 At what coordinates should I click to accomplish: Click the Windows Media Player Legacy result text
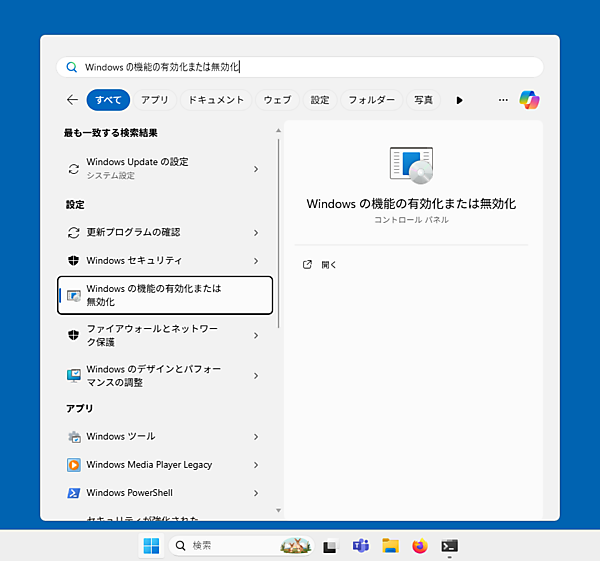(149, 465)
